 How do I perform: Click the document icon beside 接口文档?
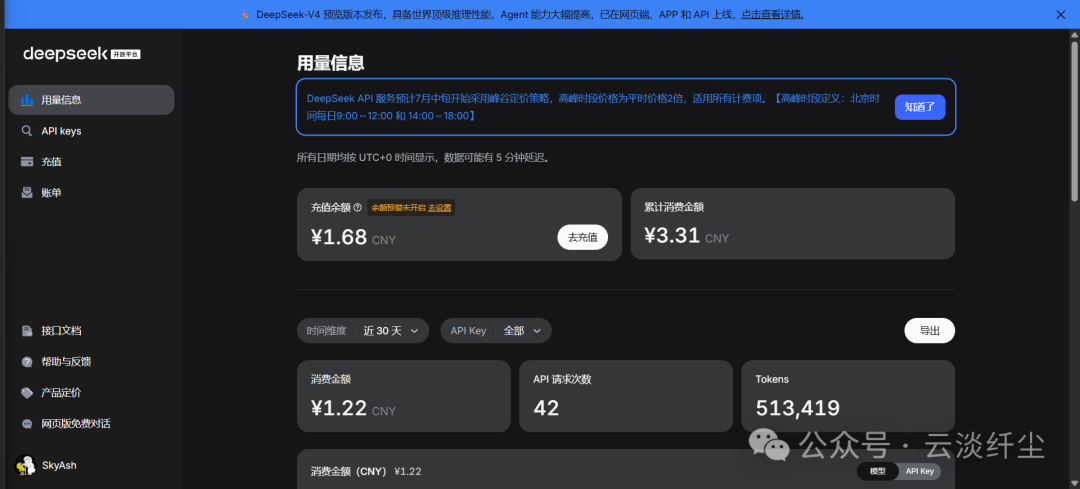27,331
